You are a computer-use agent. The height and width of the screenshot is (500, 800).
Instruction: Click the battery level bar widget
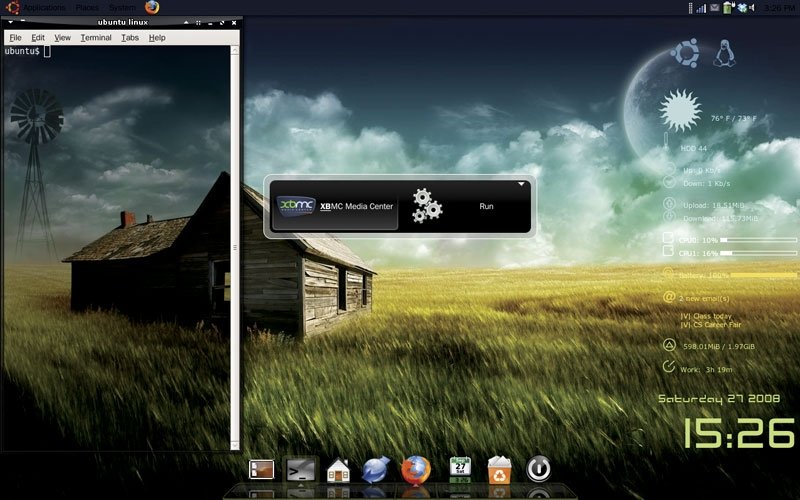click(763, 275)
